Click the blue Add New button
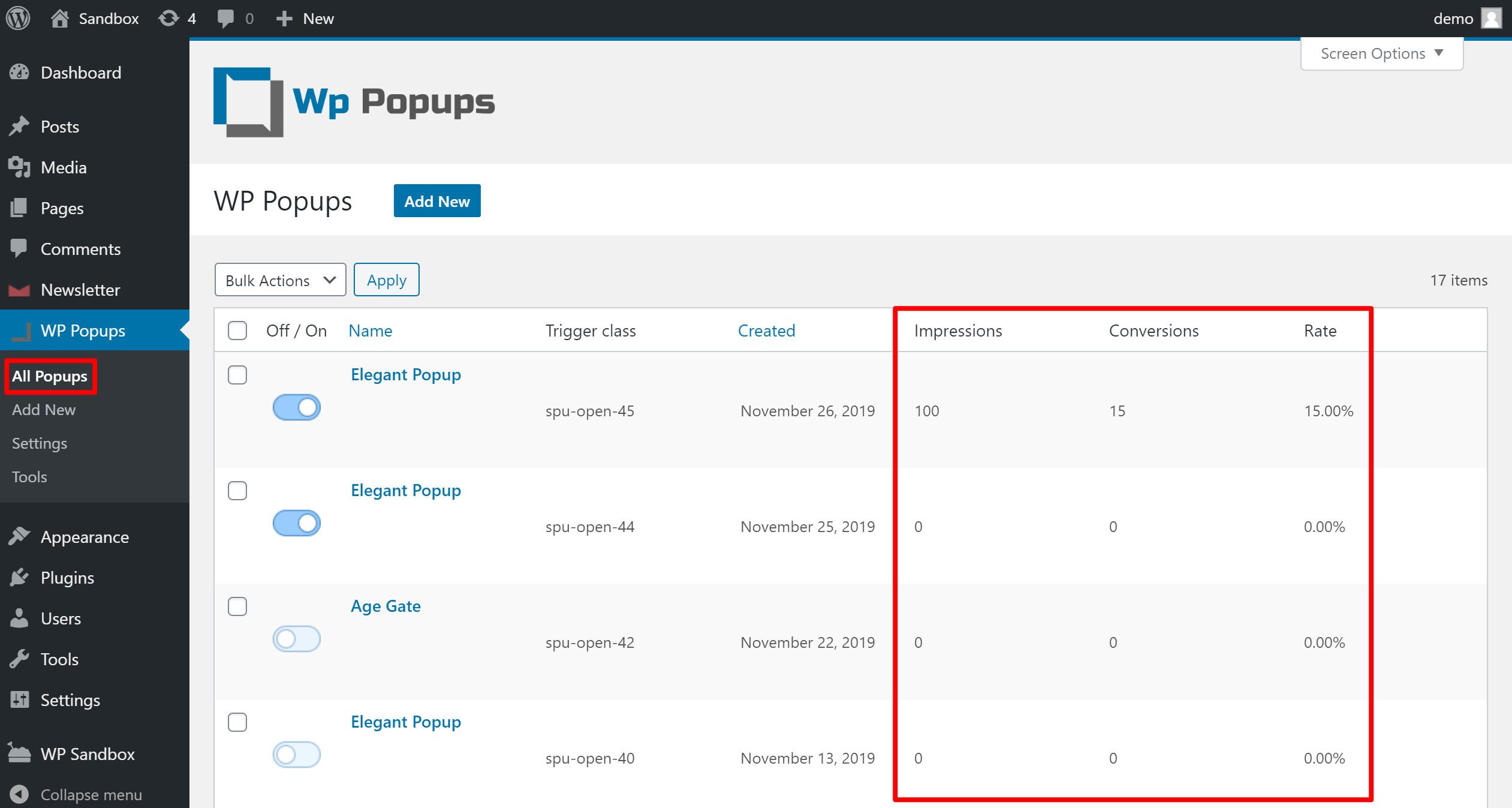The width and height of the screenshot is (1512, 808). (x=437, y=201)
